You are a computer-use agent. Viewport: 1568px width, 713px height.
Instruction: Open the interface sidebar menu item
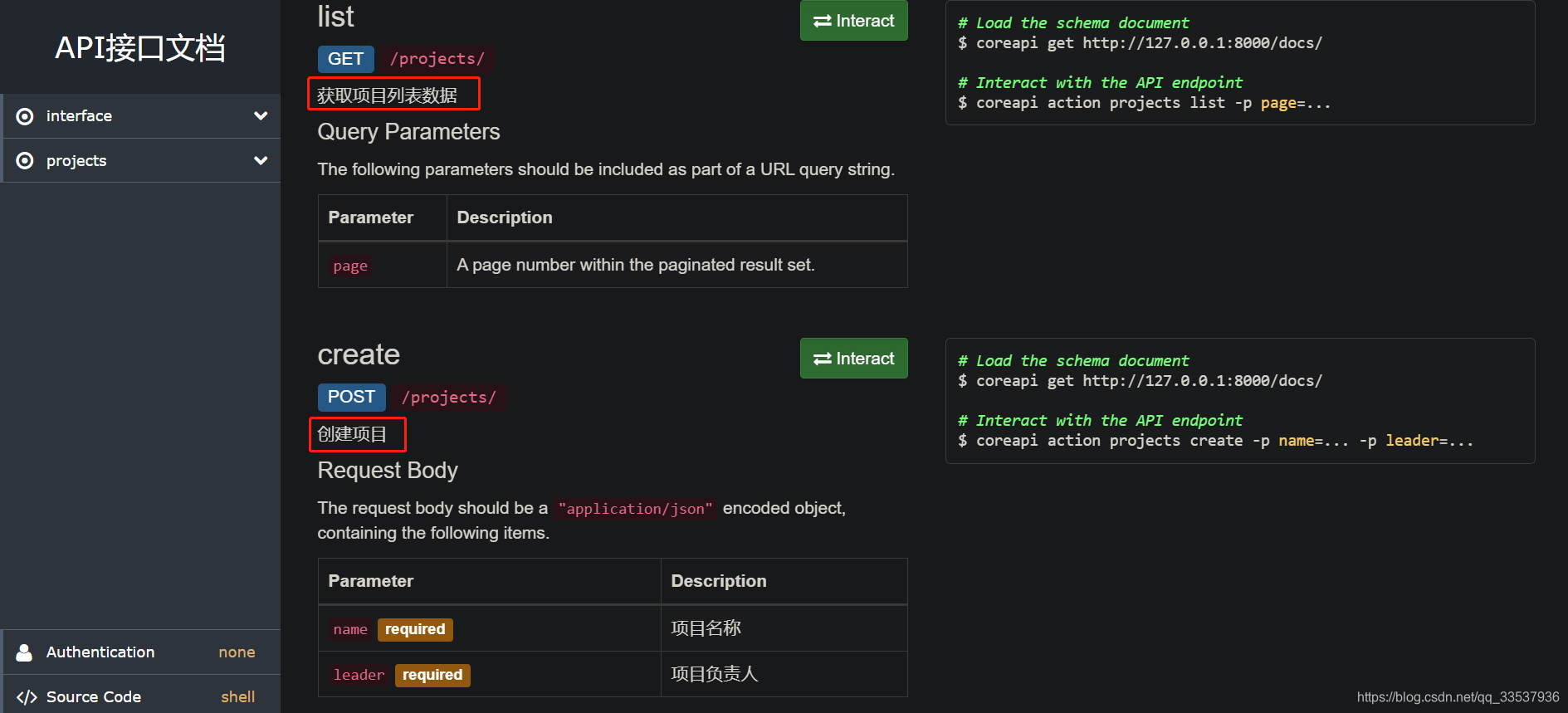[x=141, y=116]
